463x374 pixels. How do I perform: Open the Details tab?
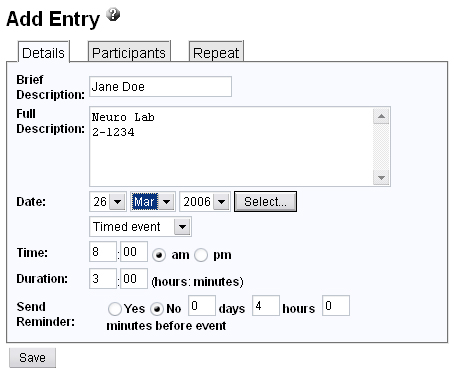[43, 52]
